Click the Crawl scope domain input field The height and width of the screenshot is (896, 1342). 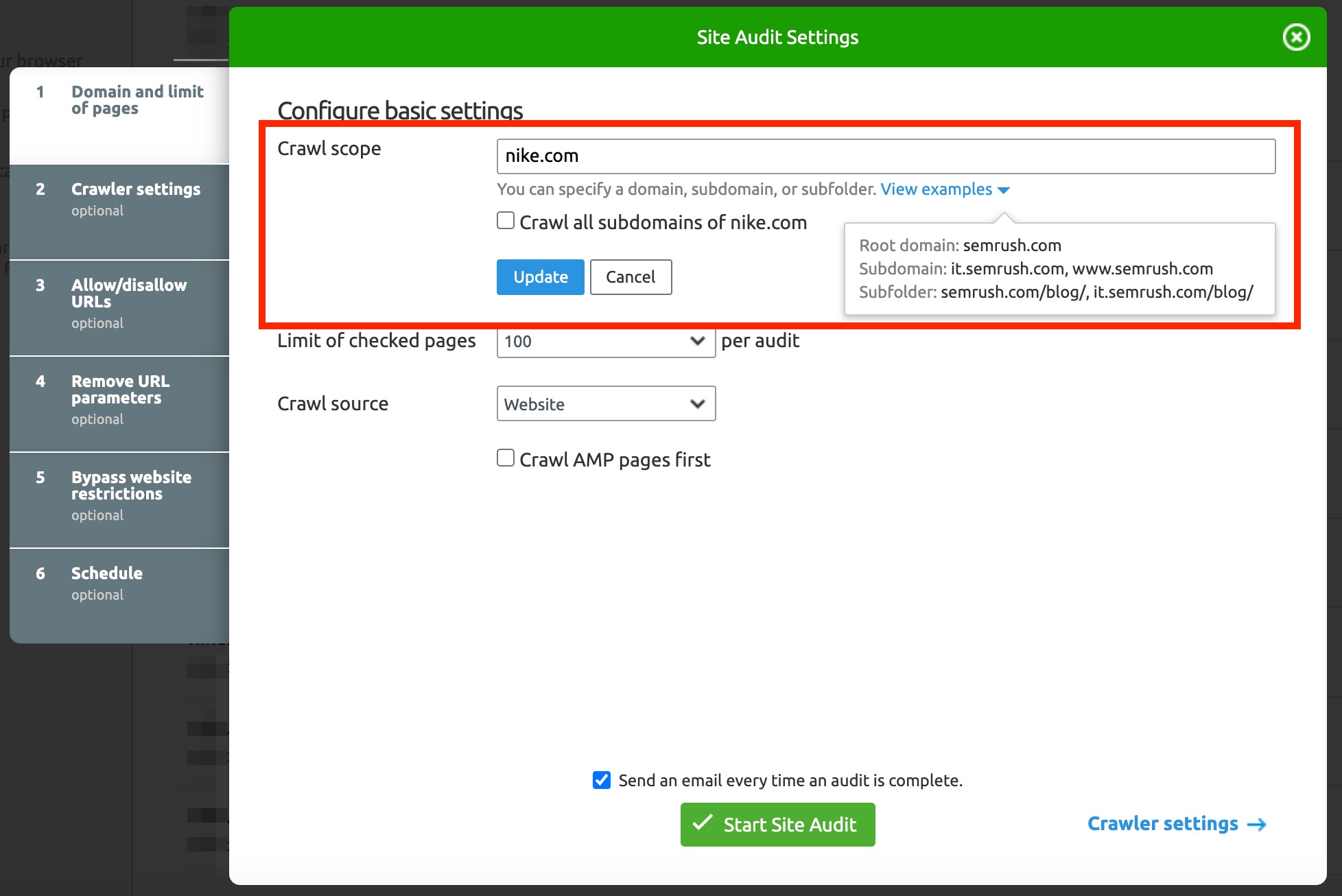pyautogui.click(x=886, y=156)
